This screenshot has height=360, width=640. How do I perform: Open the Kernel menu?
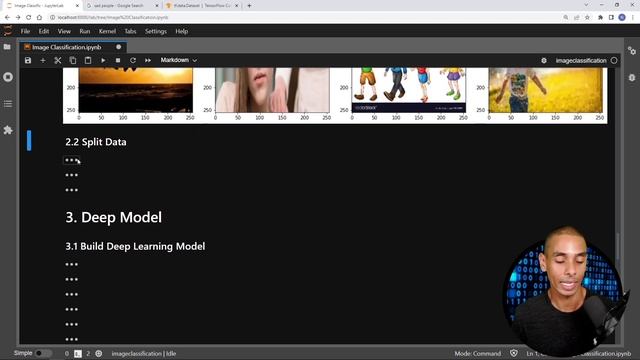point(107,31)
